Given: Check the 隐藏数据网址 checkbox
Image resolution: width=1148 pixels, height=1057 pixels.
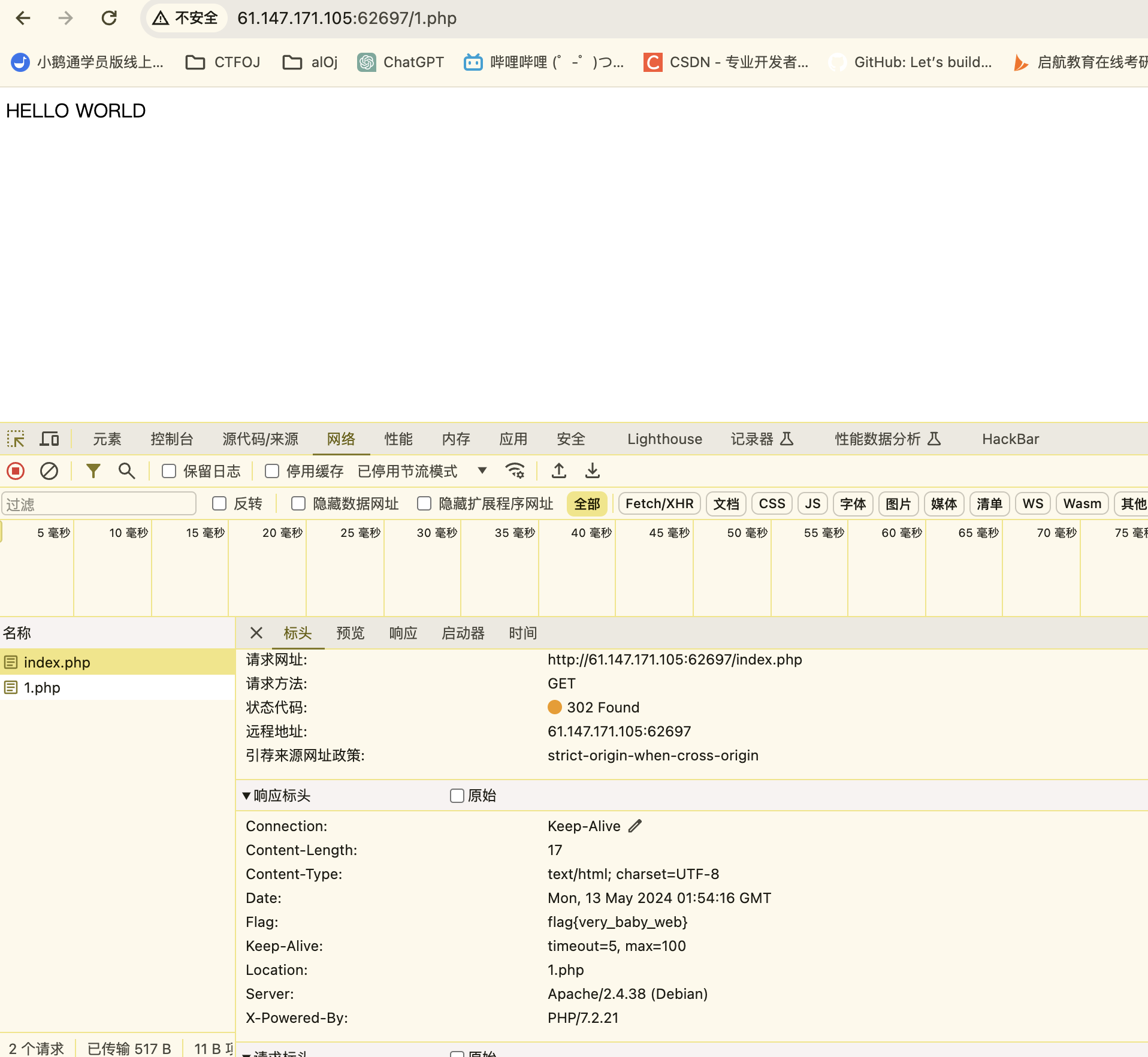Looking at the screenshot, I should (298, 503).
